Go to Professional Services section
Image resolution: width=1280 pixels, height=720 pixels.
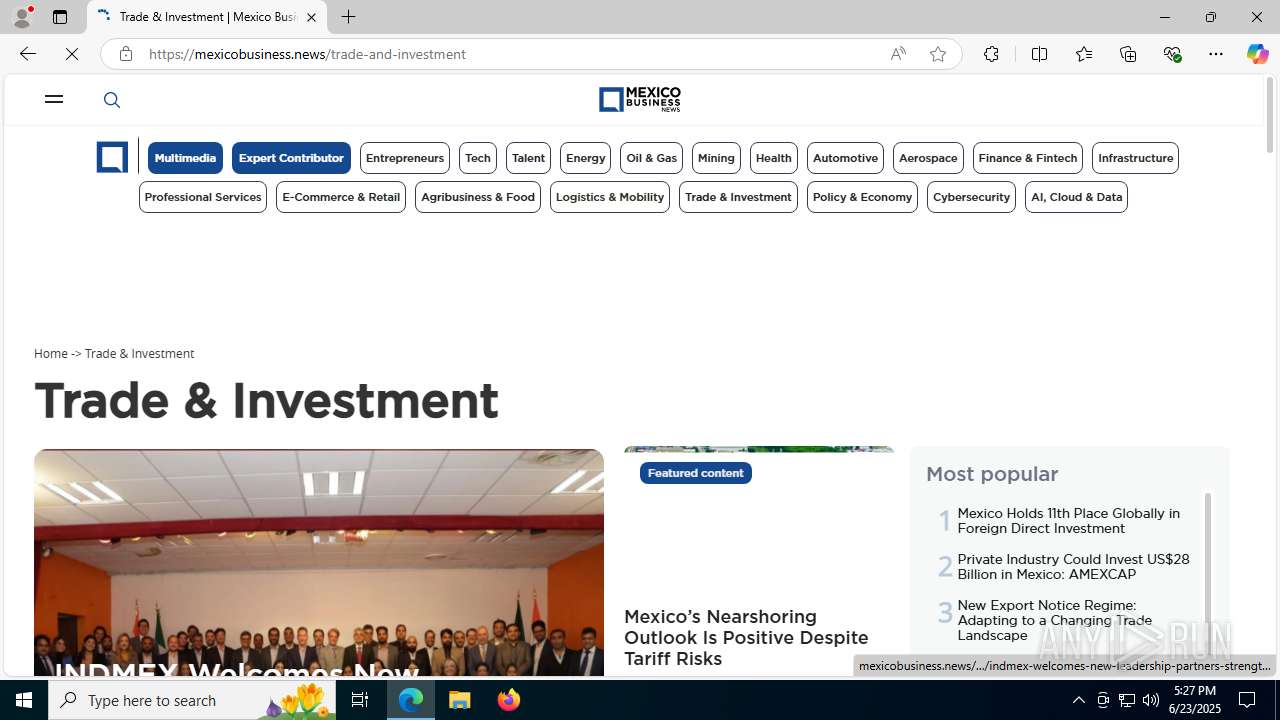(x=203, y=197)
